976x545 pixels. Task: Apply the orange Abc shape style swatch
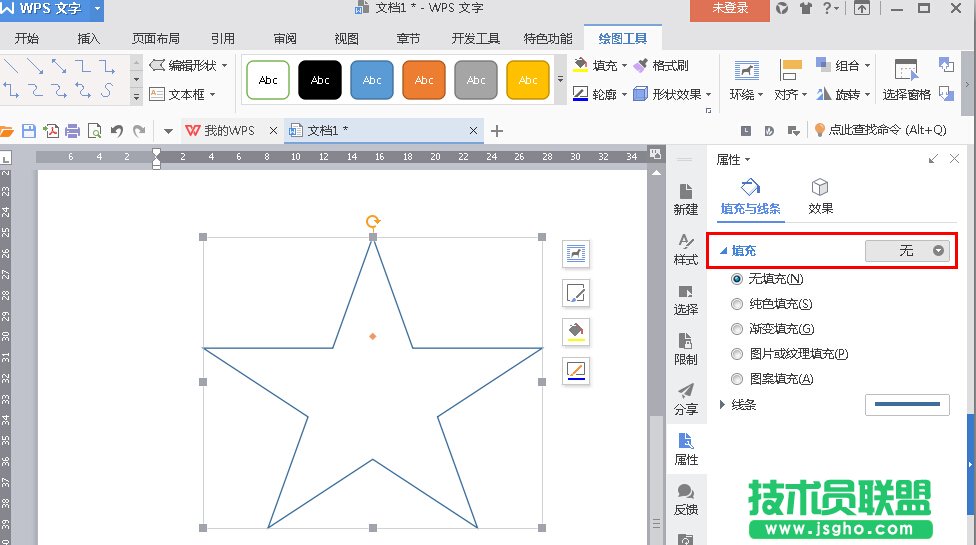pyautogui.click(x=424, y=80)
